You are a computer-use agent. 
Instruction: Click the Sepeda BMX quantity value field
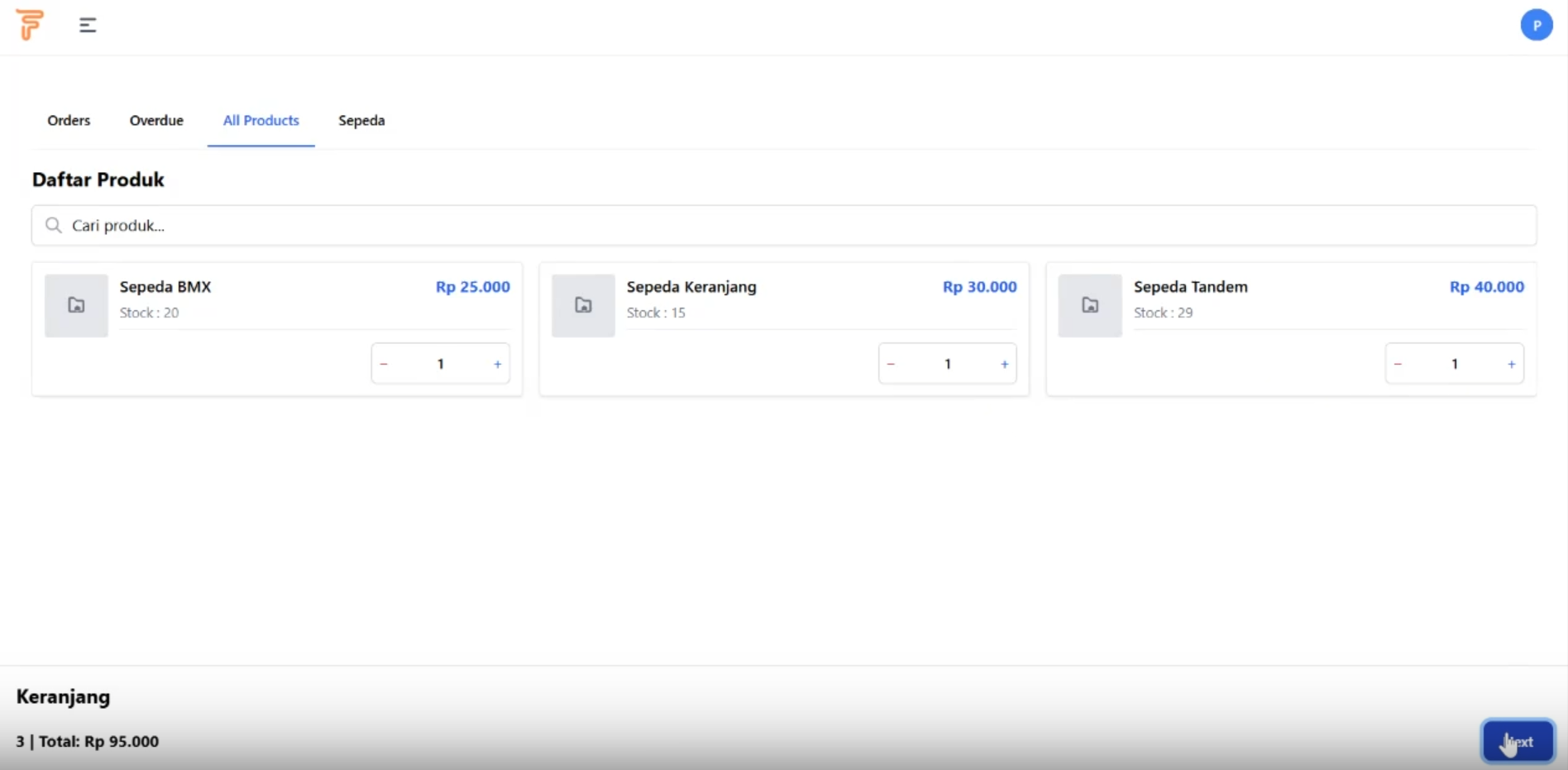(x=441, y=364)
